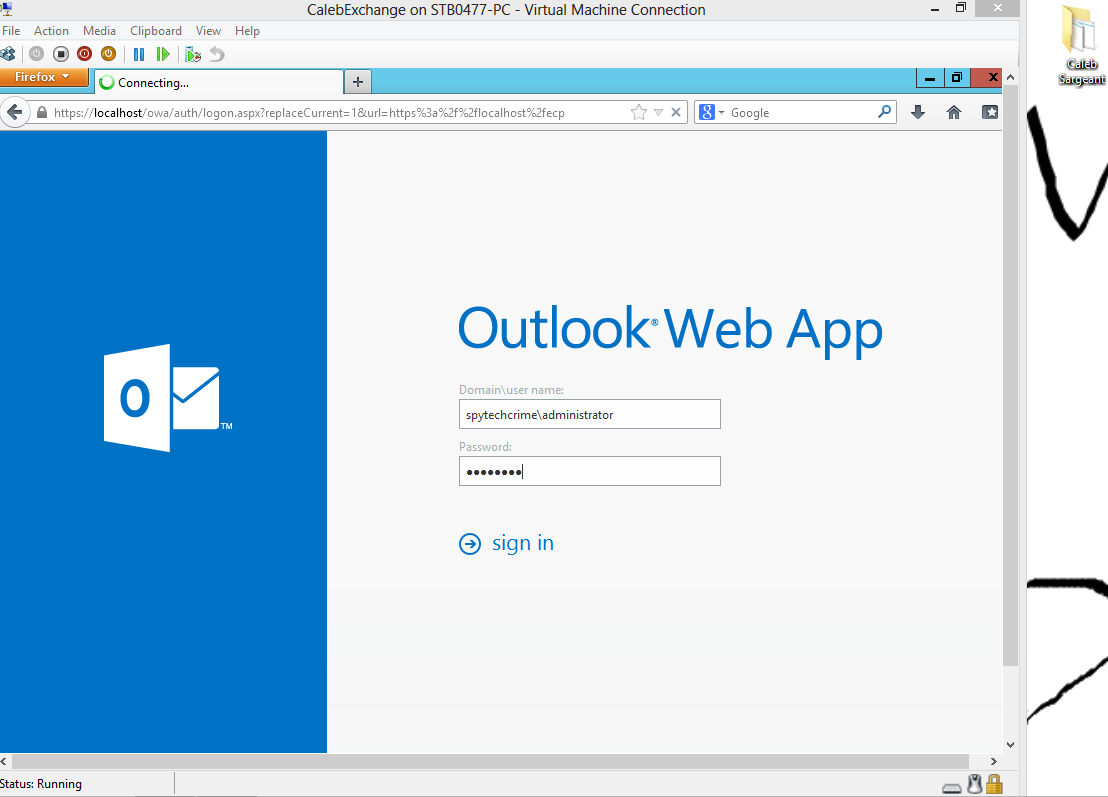Restore the inner Firefox window
The image size is (1108, 797).
(957, 78)
